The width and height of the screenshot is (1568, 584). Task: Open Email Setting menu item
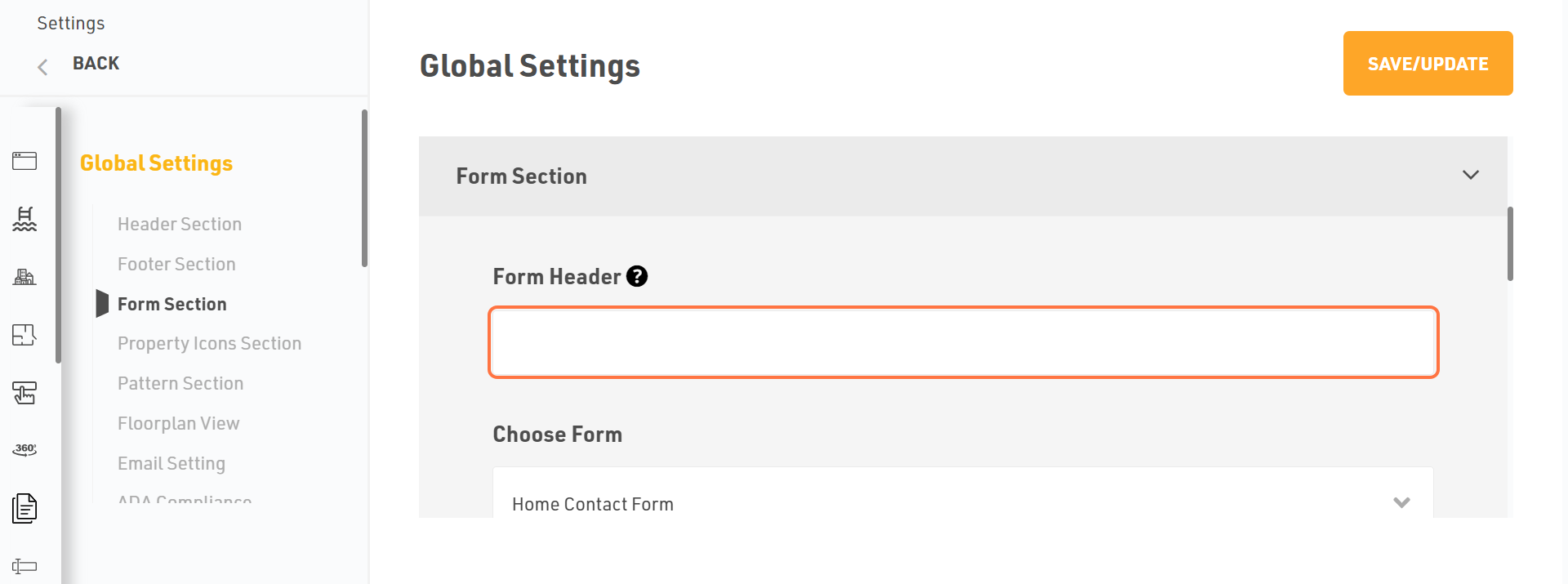point(171,463)
